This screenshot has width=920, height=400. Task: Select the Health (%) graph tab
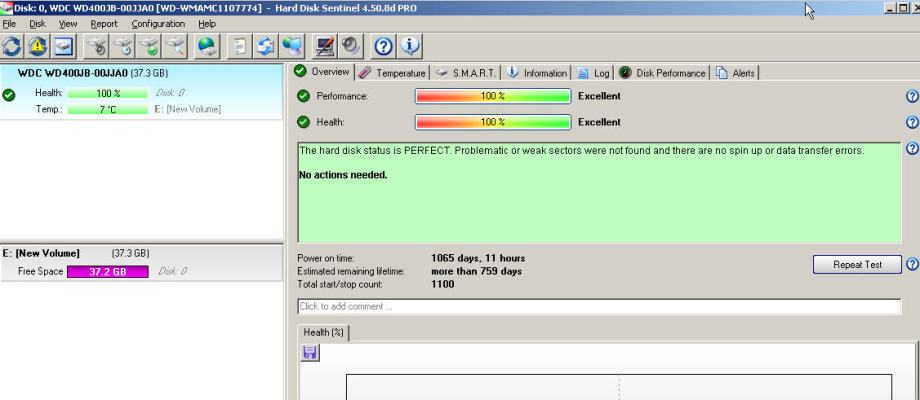tap(323, 333)
